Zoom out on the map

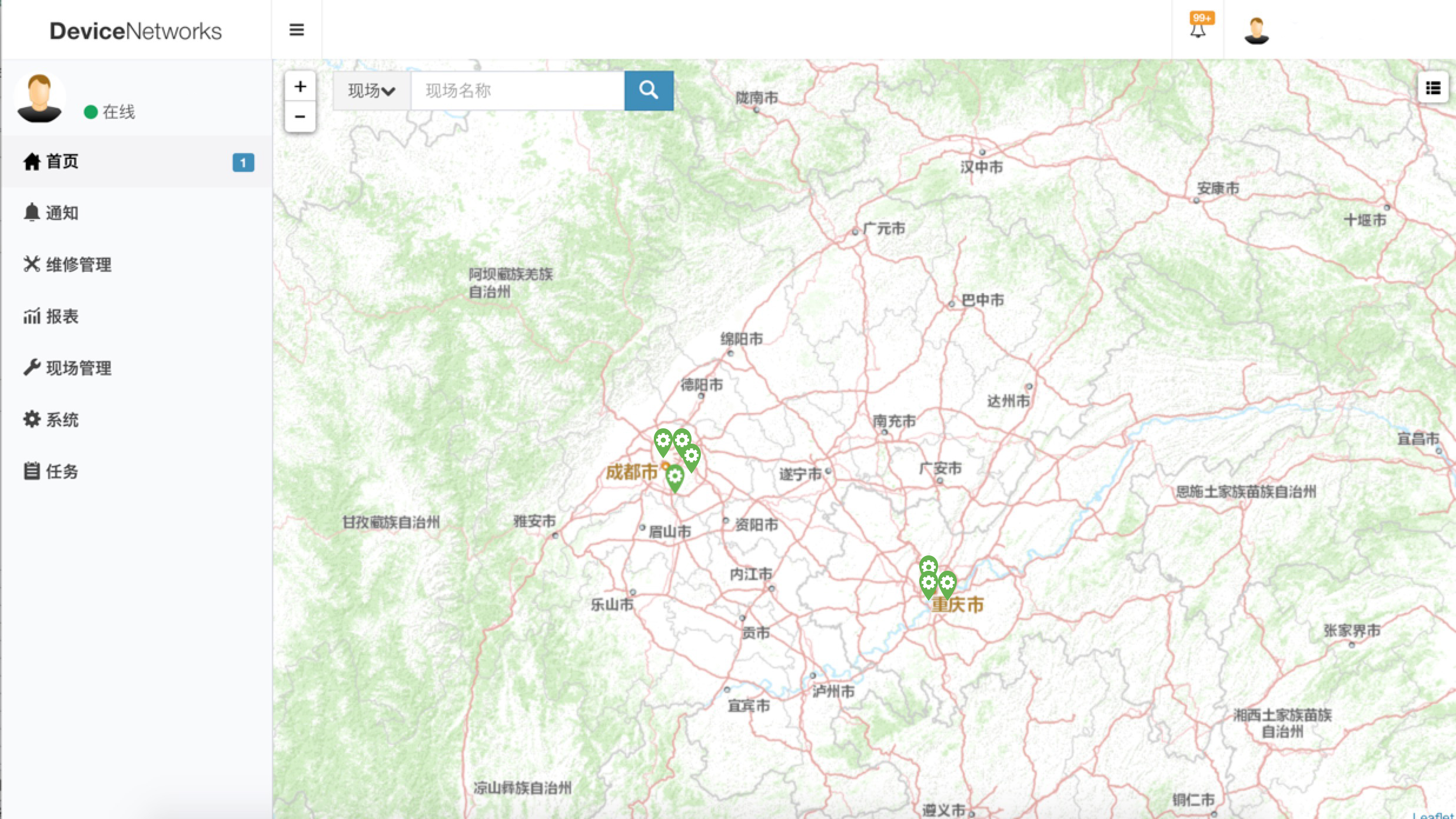click(300, 116)
